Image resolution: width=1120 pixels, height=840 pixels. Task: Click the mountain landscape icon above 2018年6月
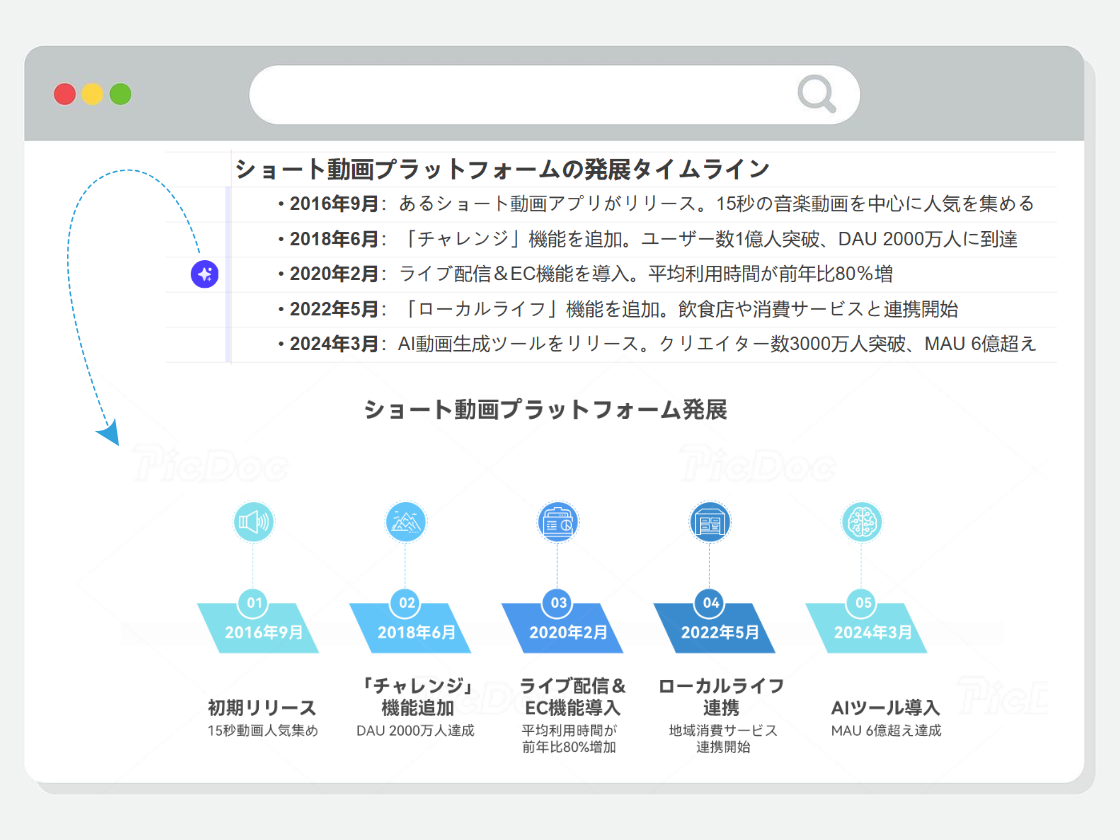tap(405, 520)
